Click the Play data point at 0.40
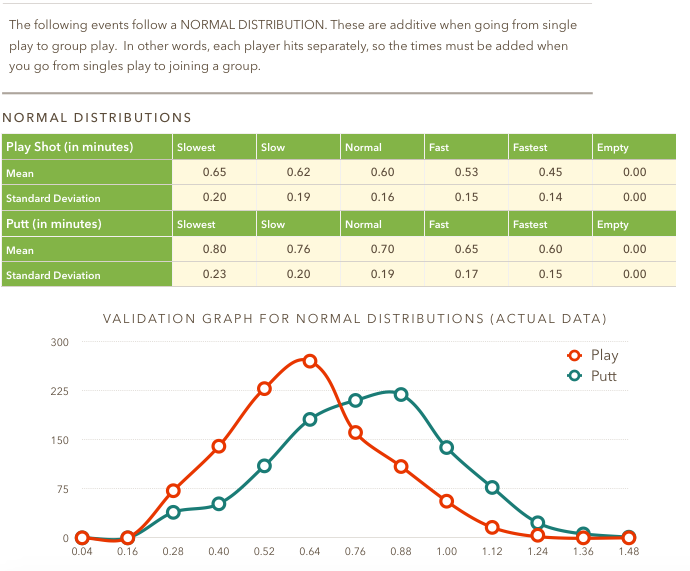 [x=219, y=446]
